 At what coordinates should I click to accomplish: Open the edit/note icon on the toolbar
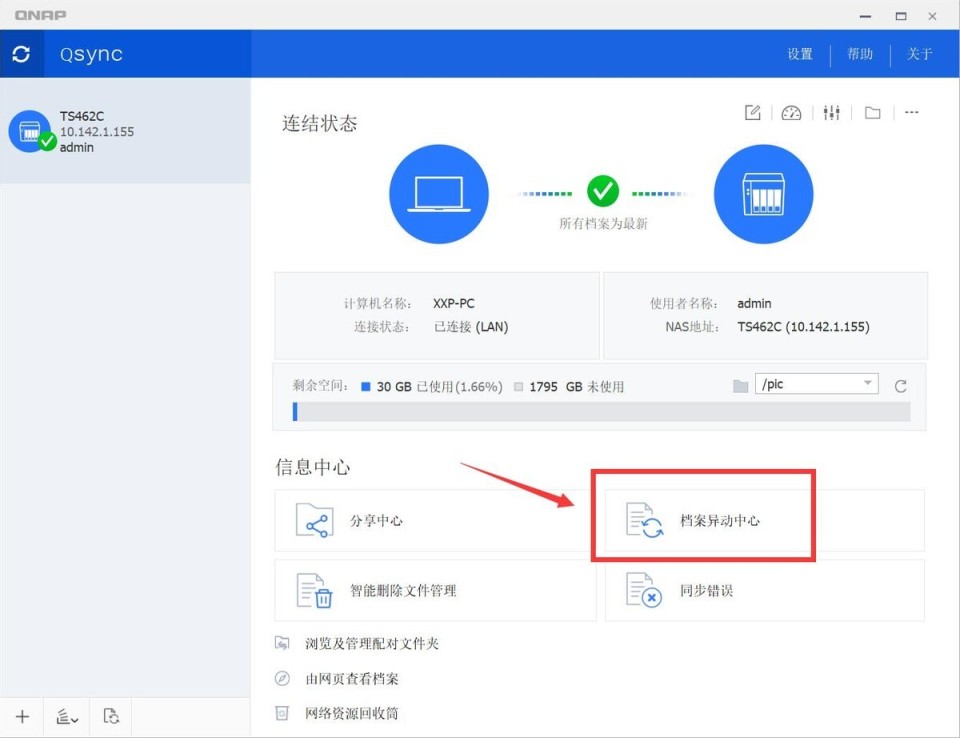[752, 112]
